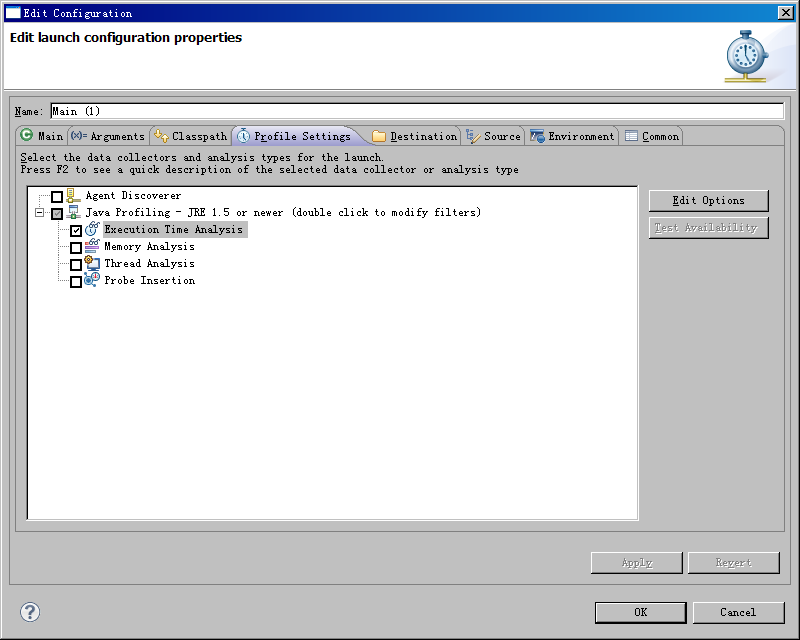Select the Profile Settings tab
Screen dimensions: 800x640
pos(296,136)
